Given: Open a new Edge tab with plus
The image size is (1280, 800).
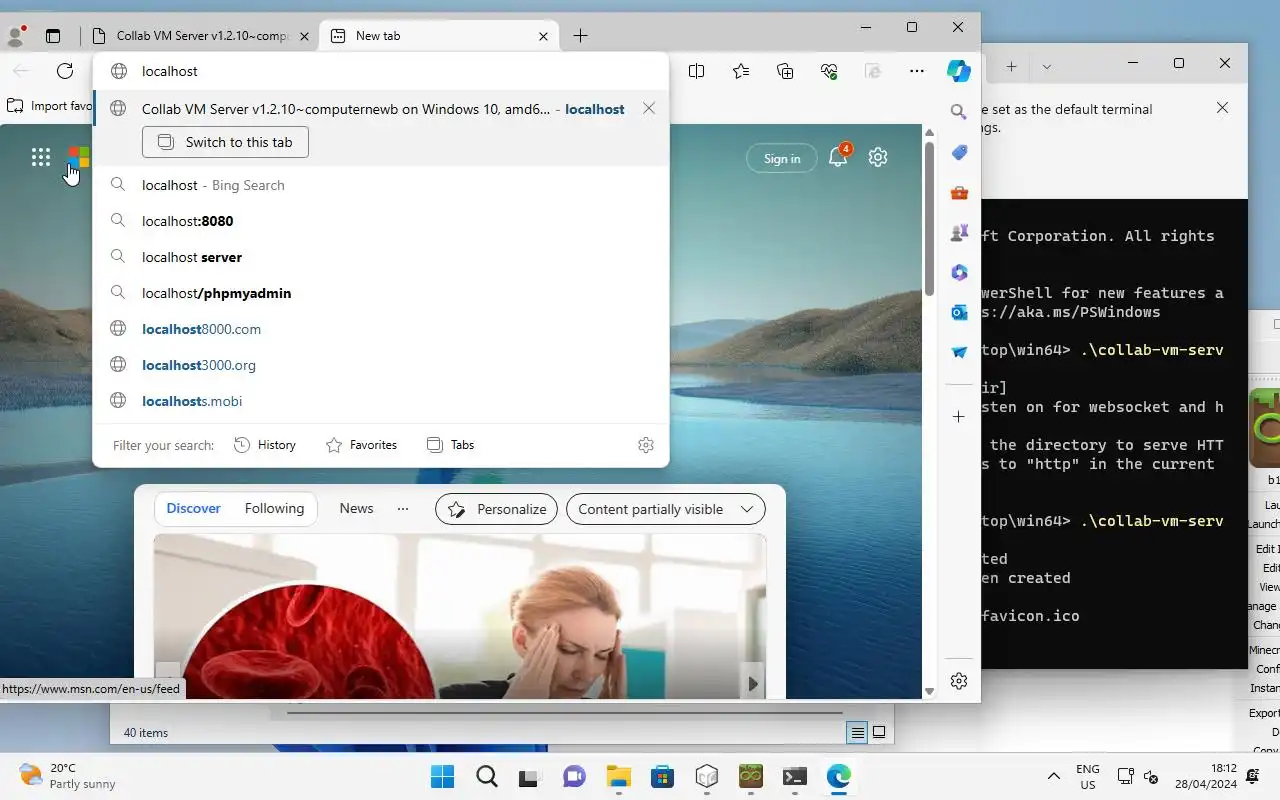Looking at the screenshot, I should pos(580,36).
